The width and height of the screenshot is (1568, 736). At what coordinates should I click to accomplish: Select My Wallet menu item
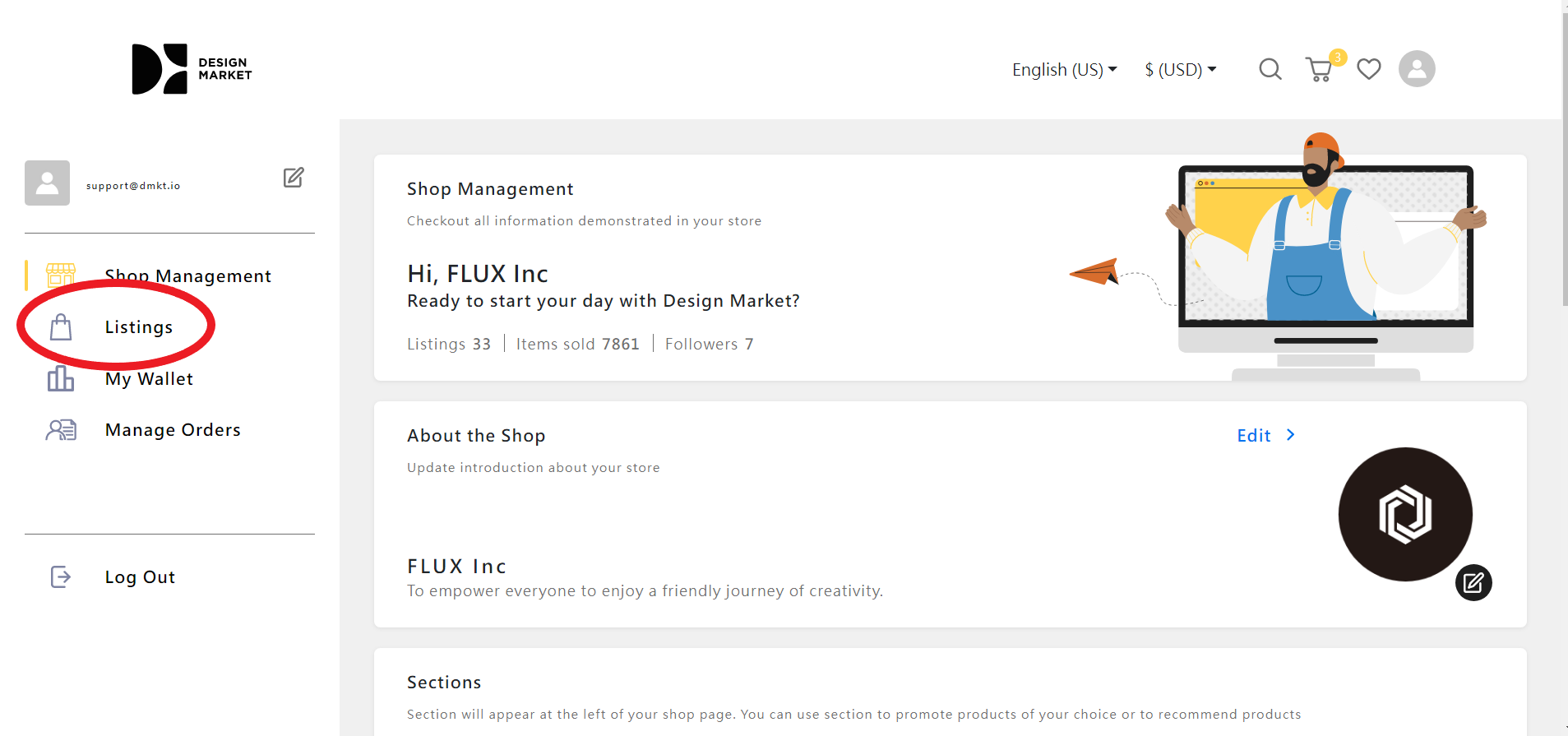coord(149,379)
